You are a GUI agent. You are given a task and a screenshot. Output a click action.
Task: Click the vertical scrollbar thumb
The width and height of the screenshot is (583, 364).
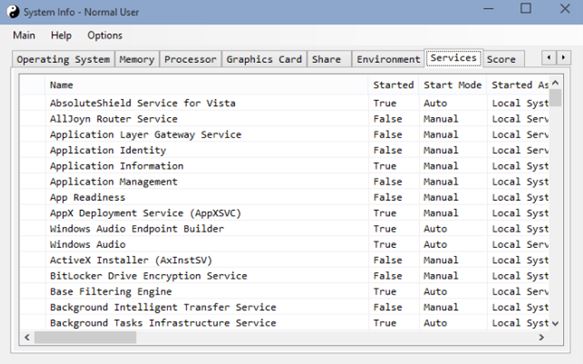tap(555, 97)
